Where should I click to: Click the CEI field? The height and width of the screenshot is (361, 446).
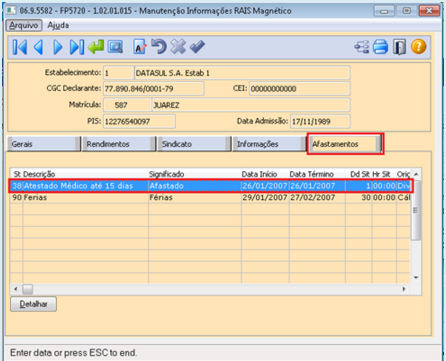coord(300,89)
